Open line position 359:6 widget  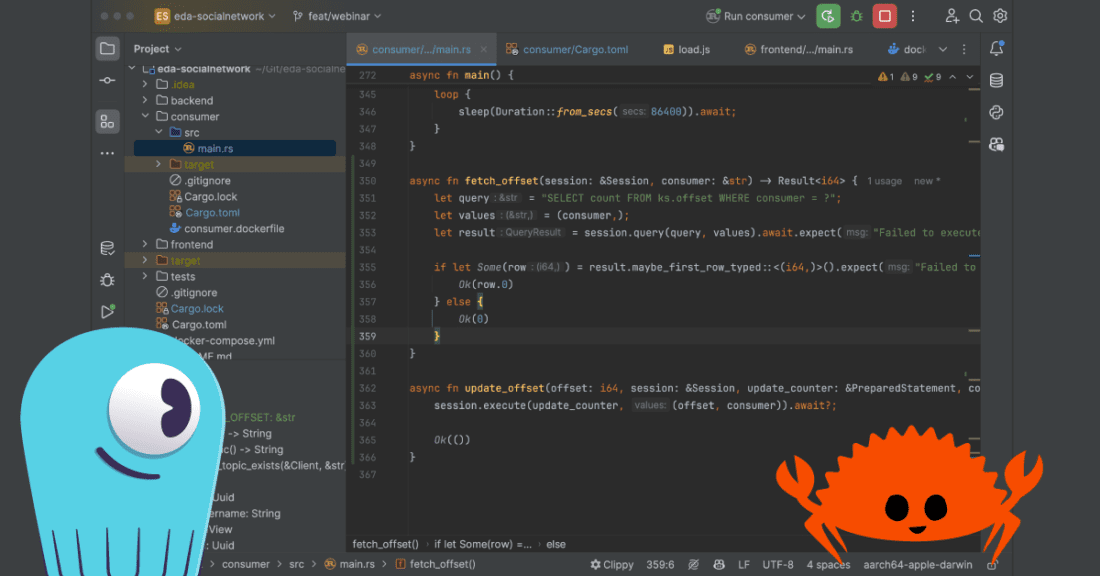tap(659, 564)
